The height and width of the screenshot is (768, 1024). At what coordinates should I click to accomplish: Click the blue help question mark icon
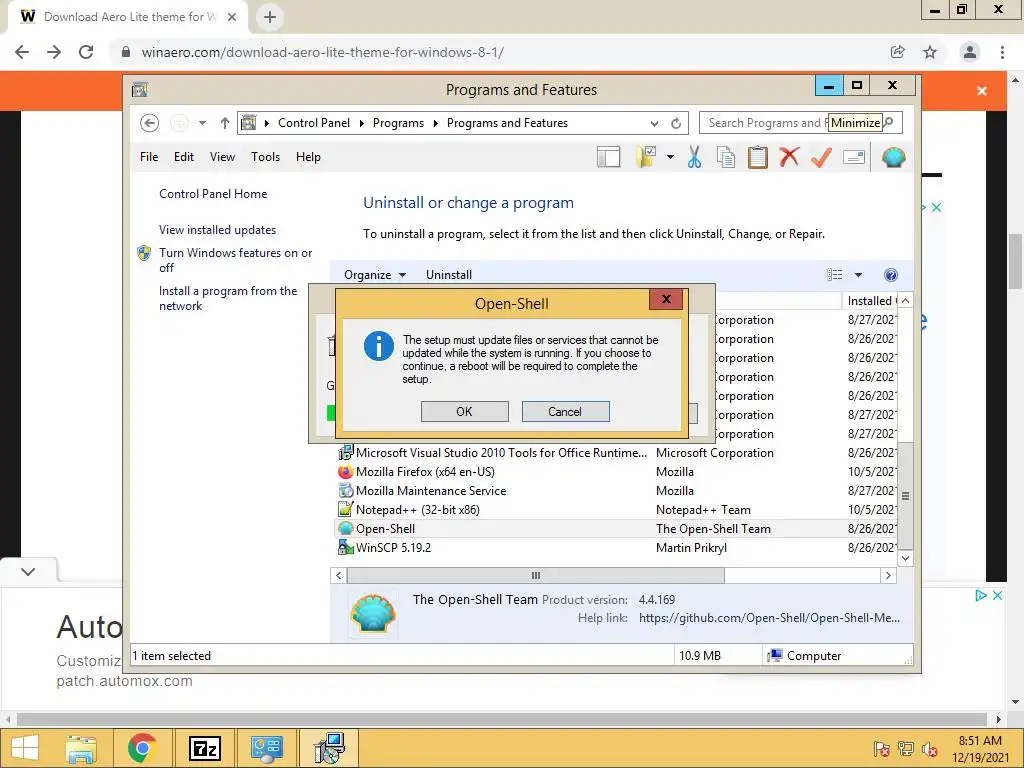[x=891, y=275]
